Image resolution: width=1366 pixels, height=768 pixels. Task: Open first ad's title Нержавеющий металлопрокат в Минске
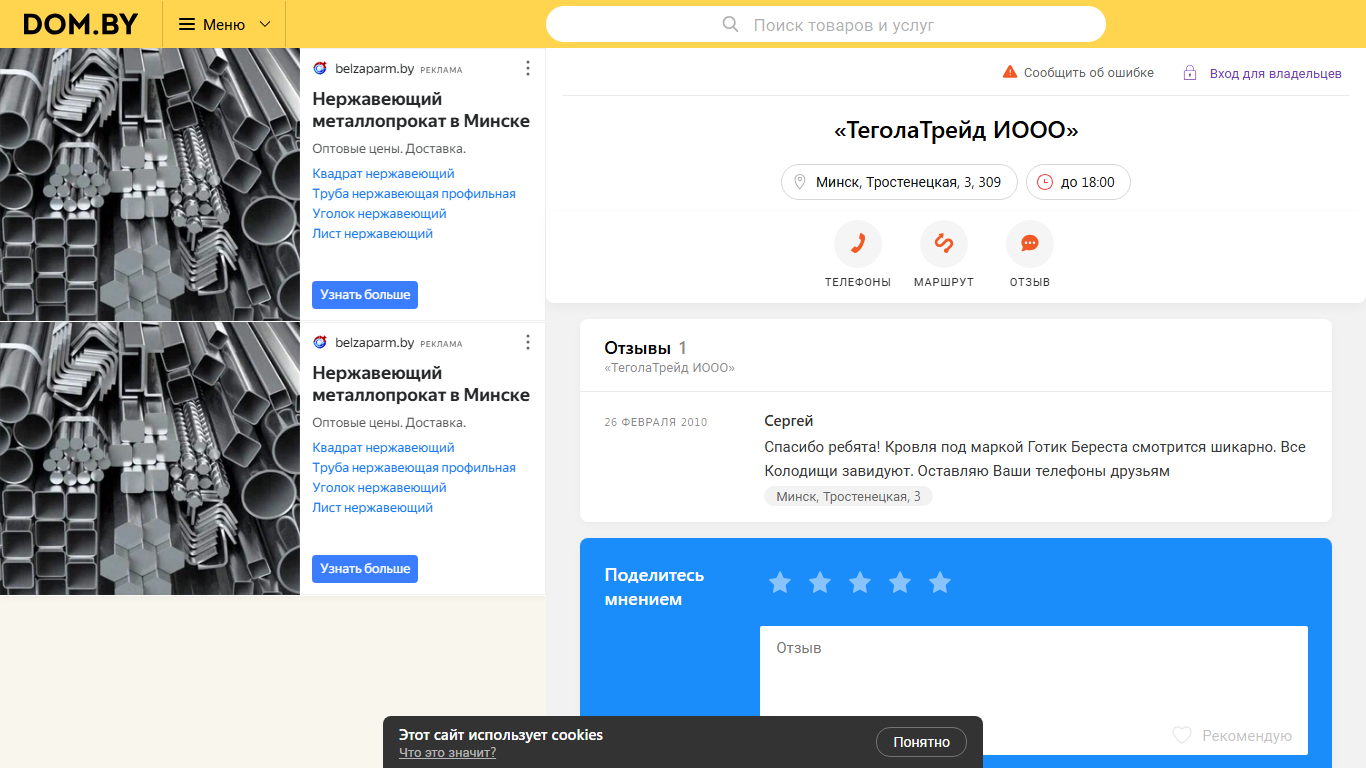[x=421, y=110]
